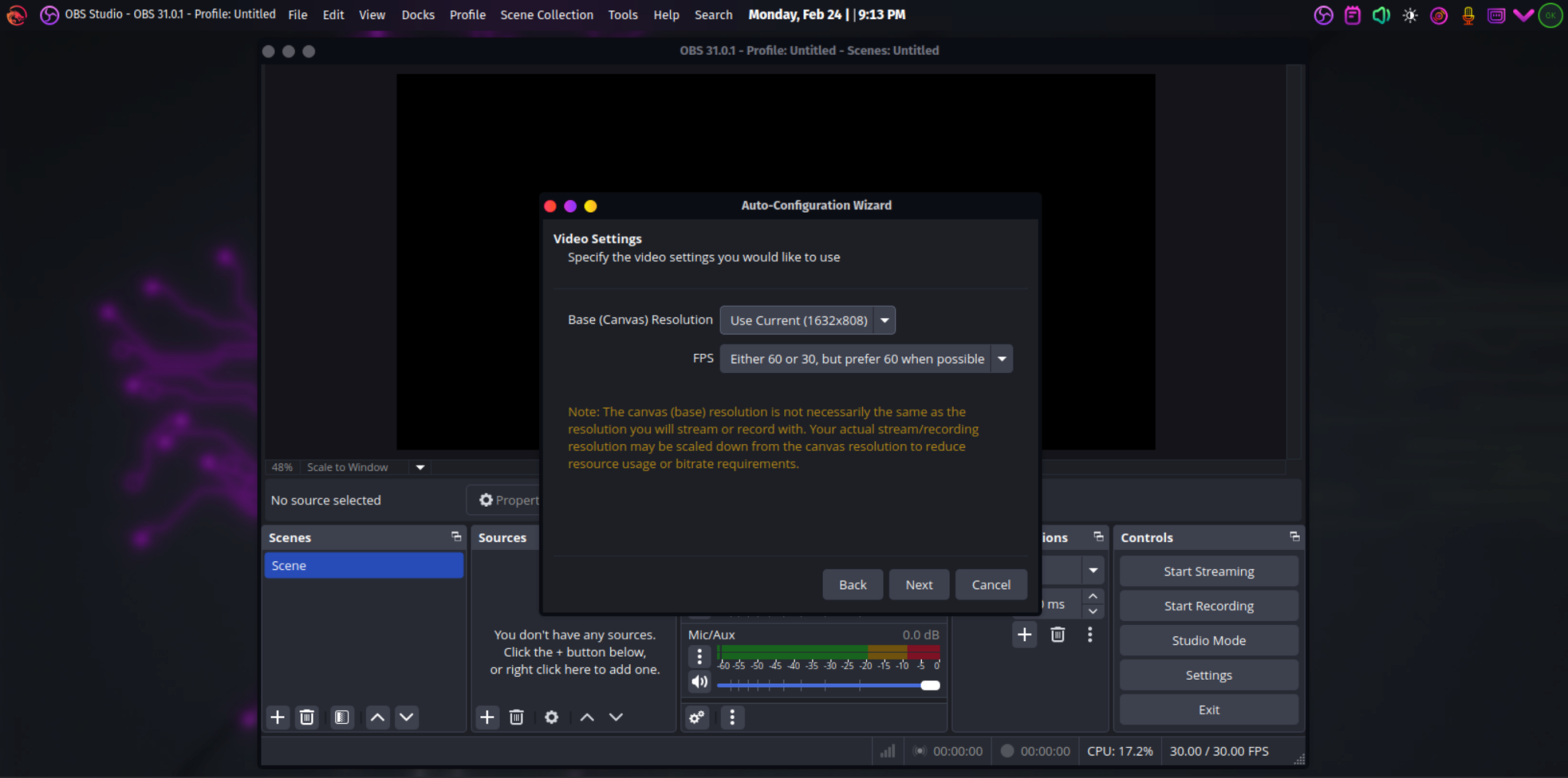Select the Scene in the Scenes list
This screenshot has width=1568, height=778.
(363, 565)
